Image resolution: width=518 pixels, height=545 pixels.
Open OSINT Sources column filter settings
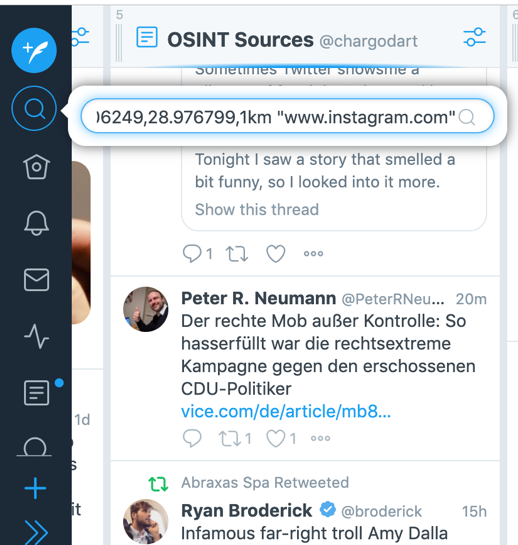[x=475, y=37]
